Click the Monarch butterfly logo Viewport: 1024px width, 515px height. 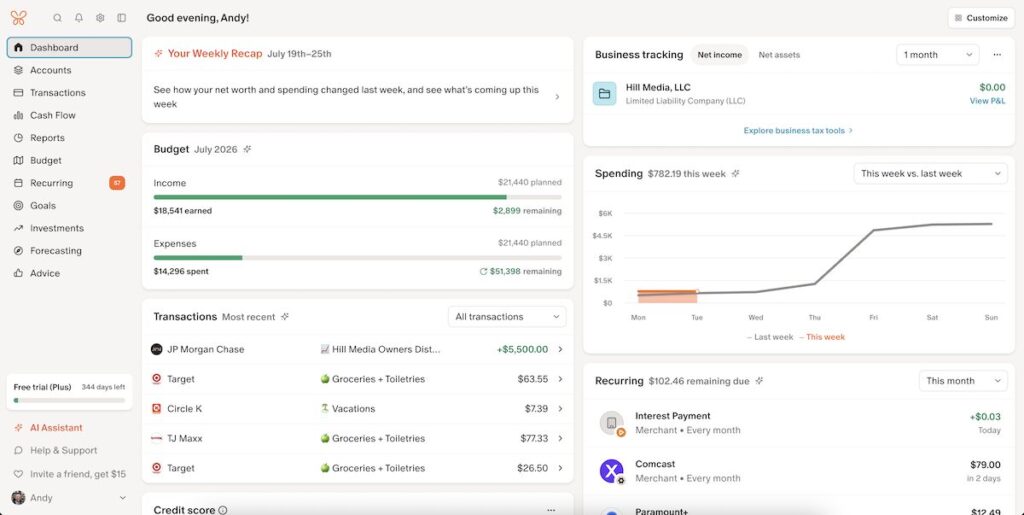pyautogui.click(x=18, y=18)
